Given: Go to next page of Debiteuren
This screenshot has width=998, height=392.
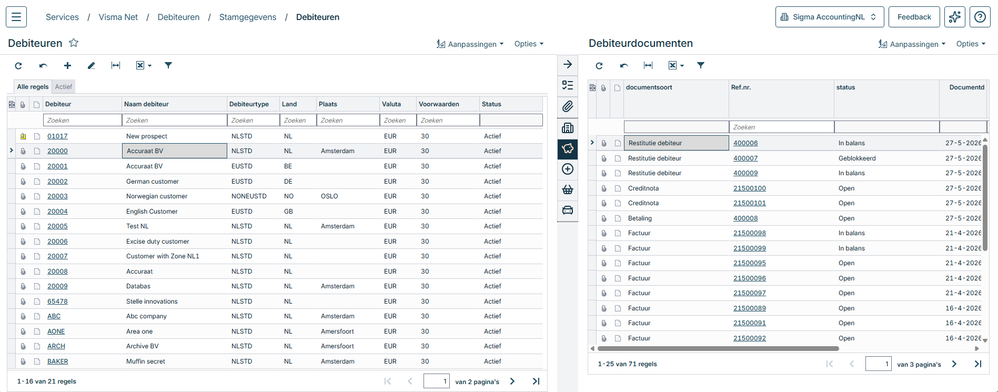Looking at the screenshot, I should 512,381.
